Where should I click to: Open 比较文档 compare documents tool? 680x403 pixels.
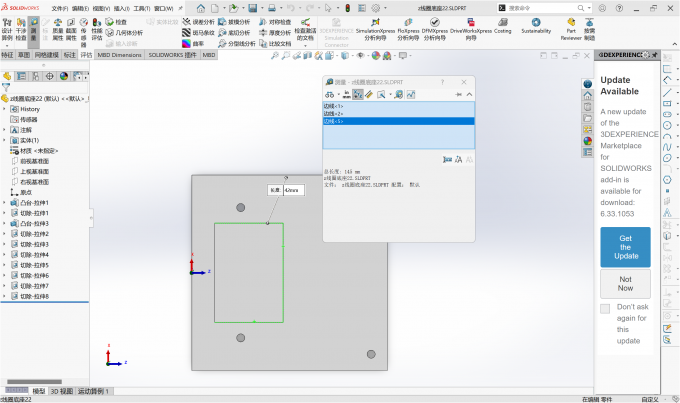pyautogui.click(x=275, y=43)
